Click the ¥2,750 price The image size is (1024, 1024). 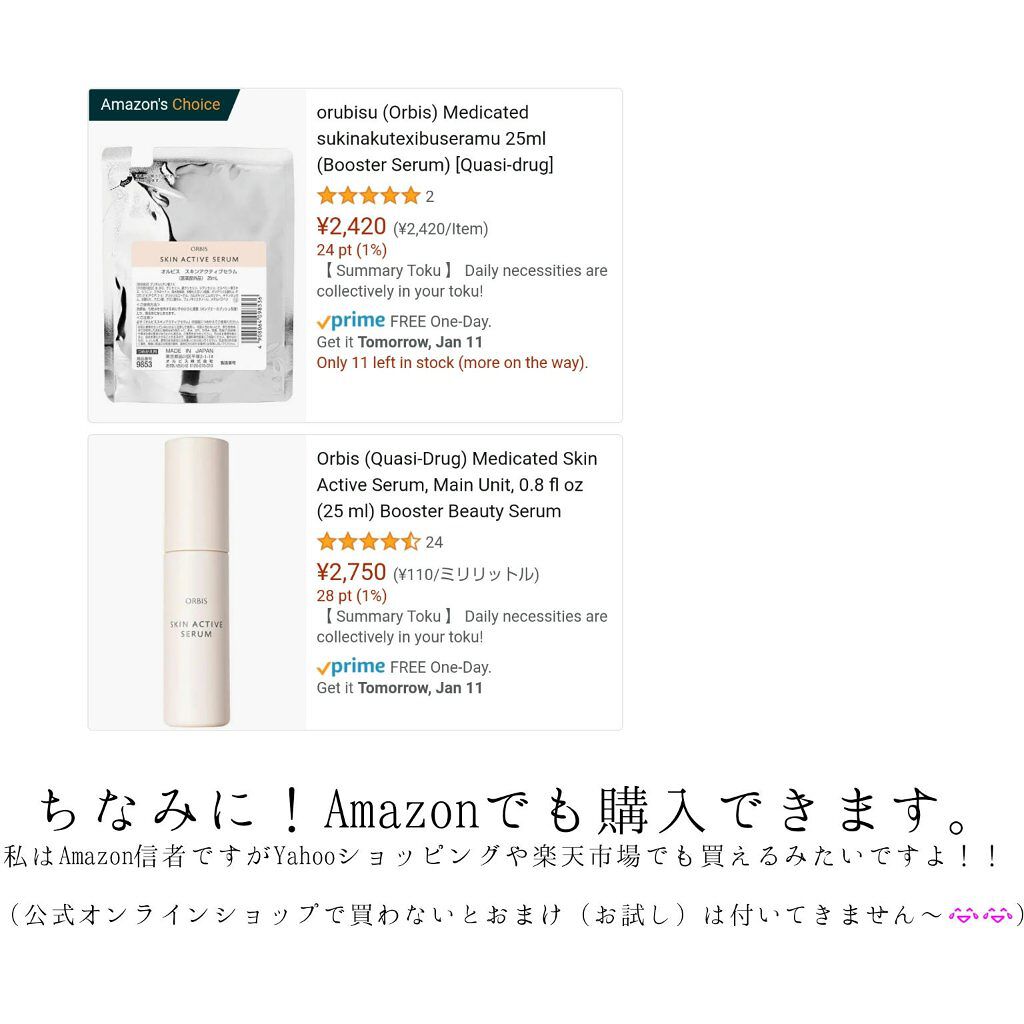click(x=351, y=572)
